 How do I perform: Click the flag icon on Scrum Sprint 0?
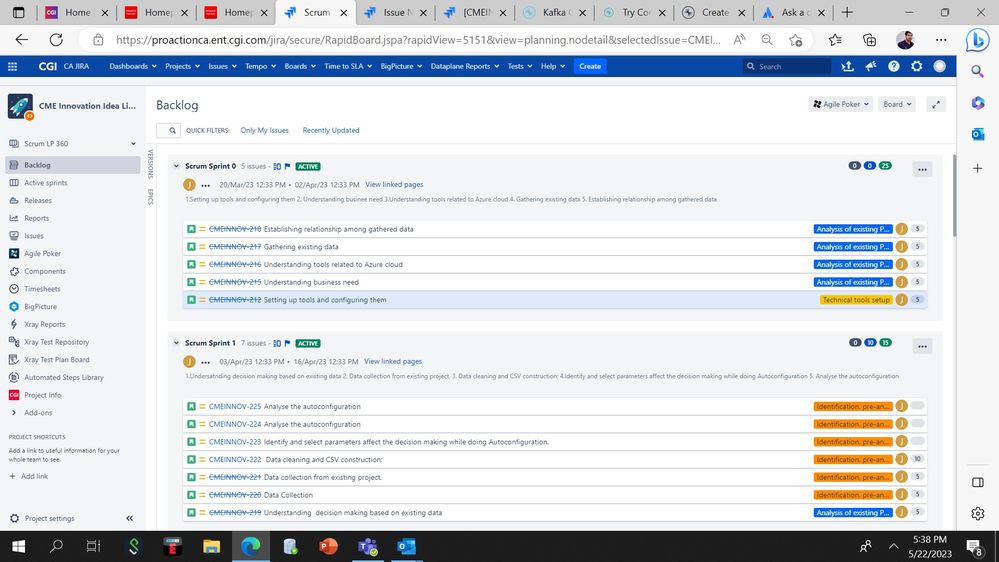pos(287,166)
